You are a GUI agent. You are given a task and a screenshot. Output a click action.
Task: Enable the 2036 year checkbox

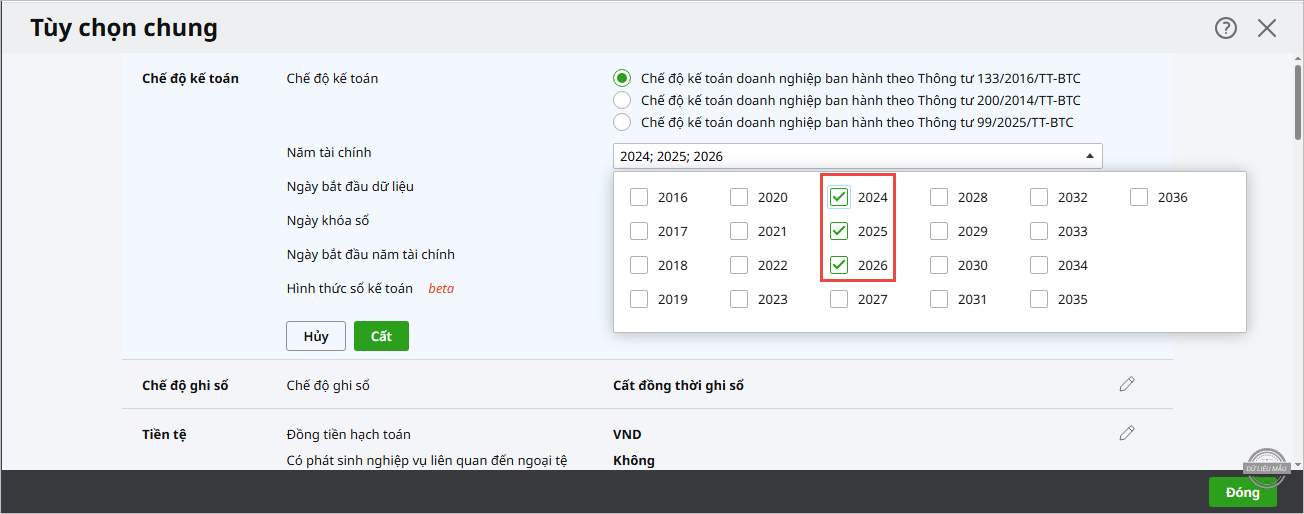pyautogui.click(x=1139, y=197)
